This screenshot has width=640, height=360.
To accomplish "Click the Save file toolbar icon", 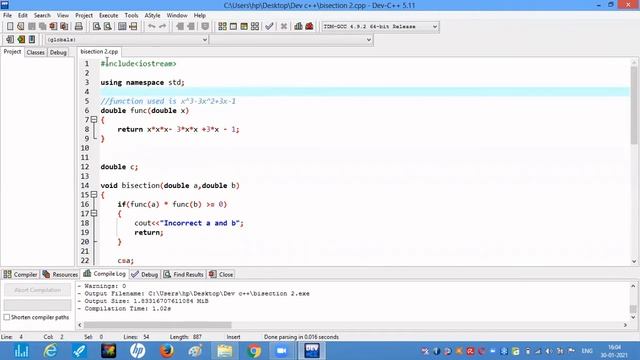I will pyautogui.click(x=31, y=27).
